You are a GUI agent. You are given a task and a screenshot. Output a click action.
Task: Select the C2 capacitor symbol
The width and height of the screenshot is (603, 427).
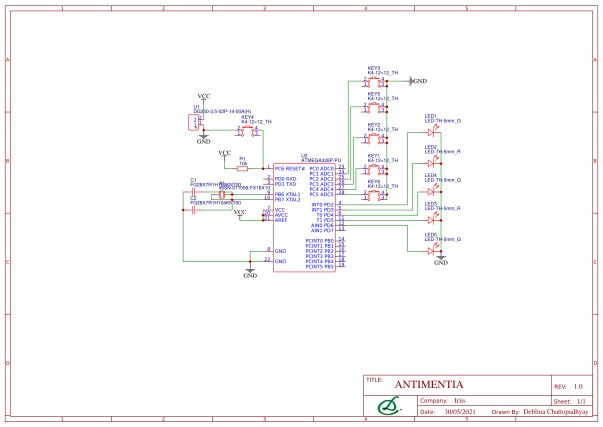(194, 210)
